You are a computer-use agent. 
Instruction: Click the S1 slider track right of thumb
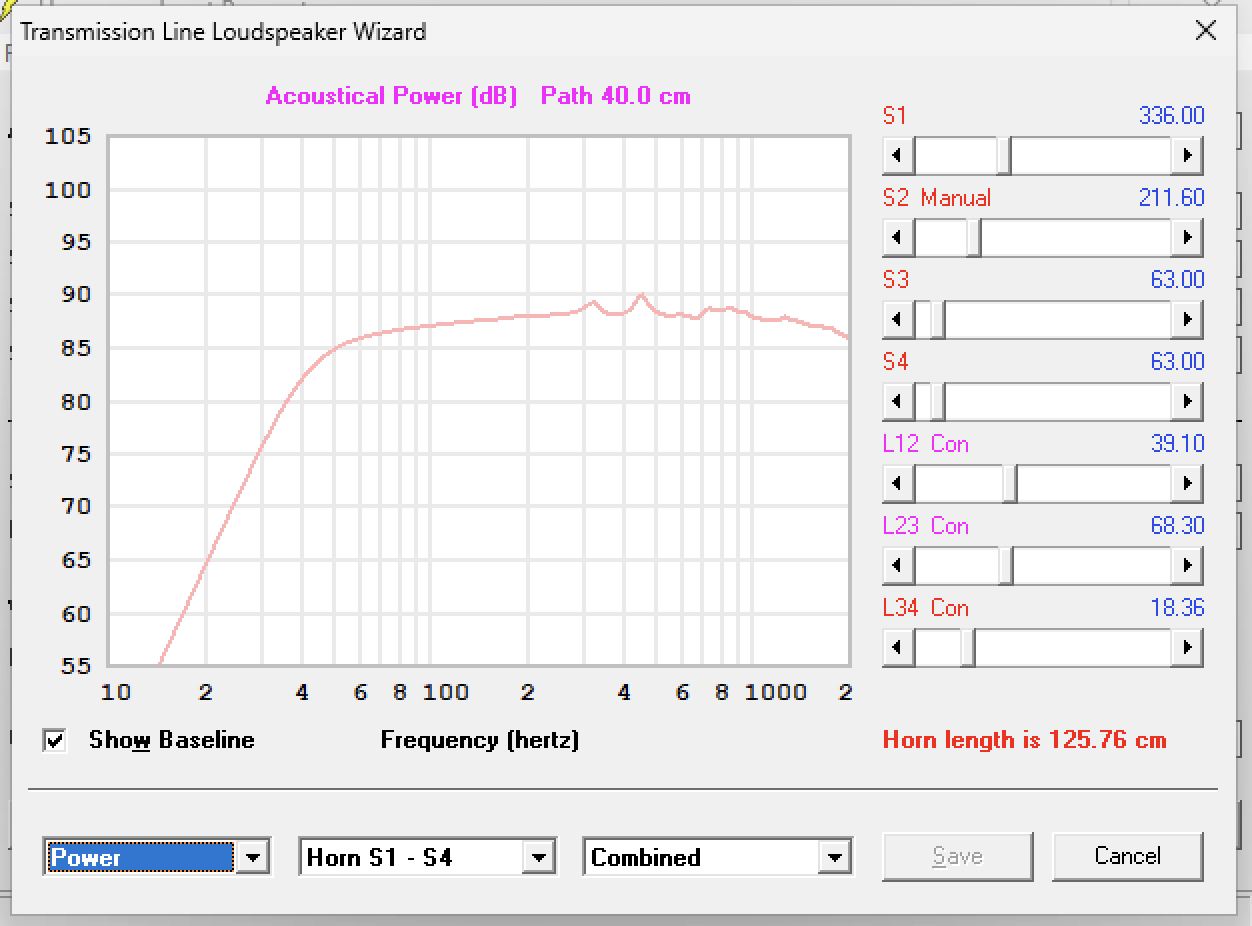point(1091,156)
